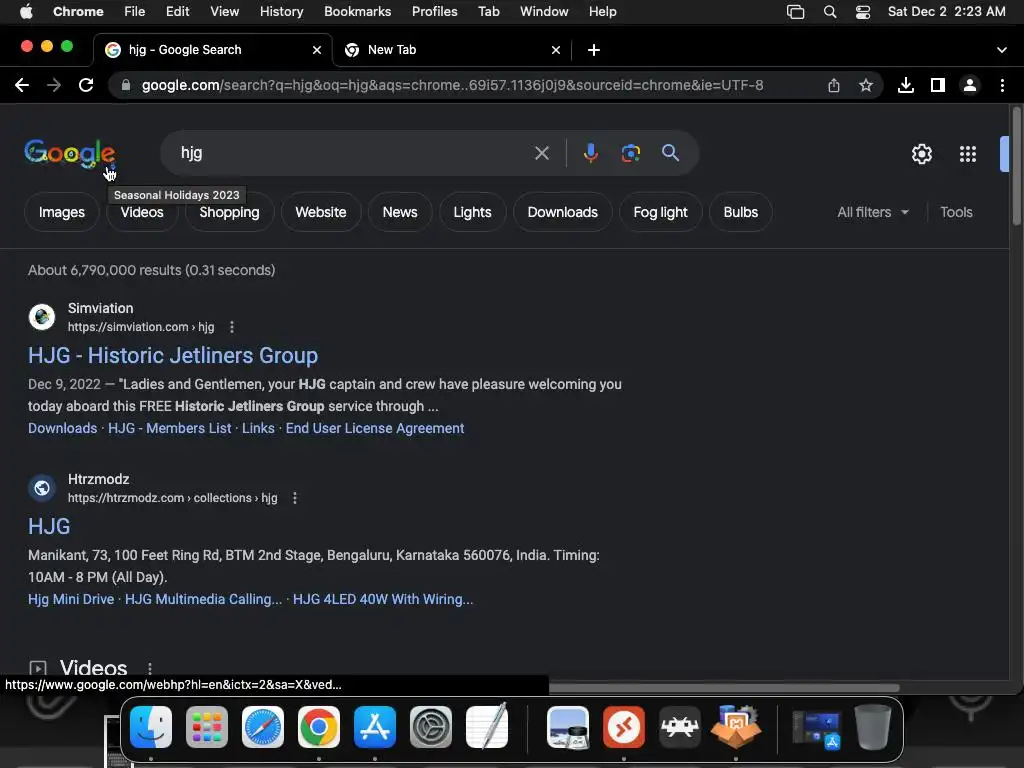Select the Downloads filter chip
The width and height of the screenshot is (1024, 768).
click(562, 212)
